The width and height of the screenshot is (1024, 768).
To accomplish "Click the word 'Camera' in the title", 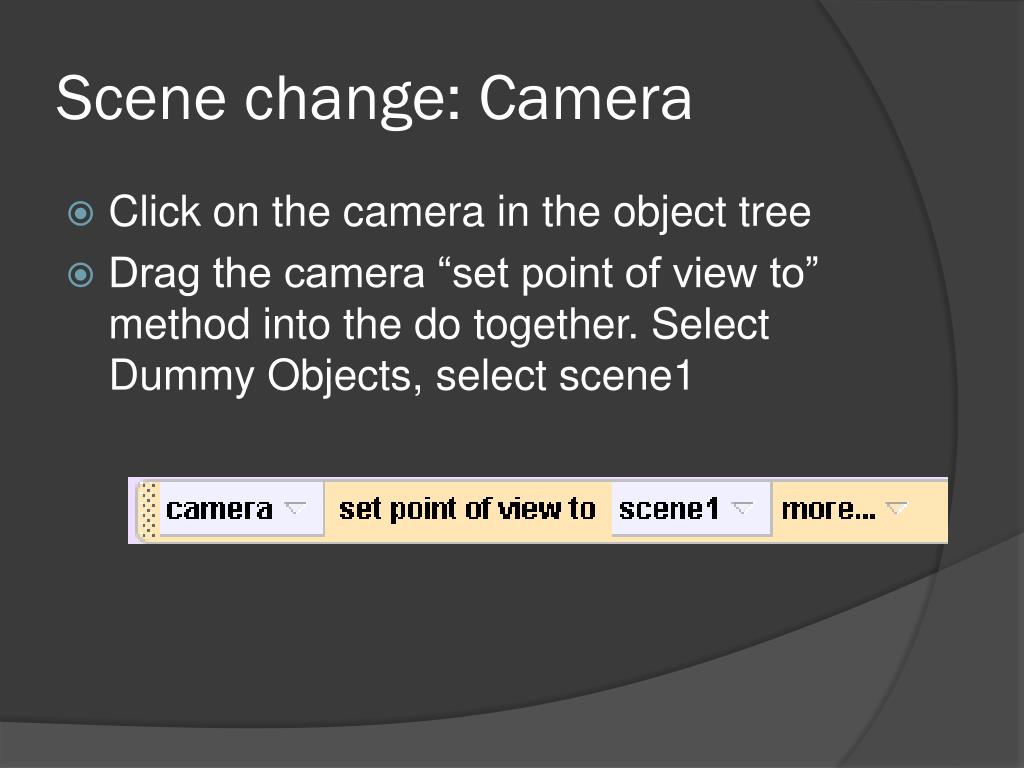I will tap(585, 99).
